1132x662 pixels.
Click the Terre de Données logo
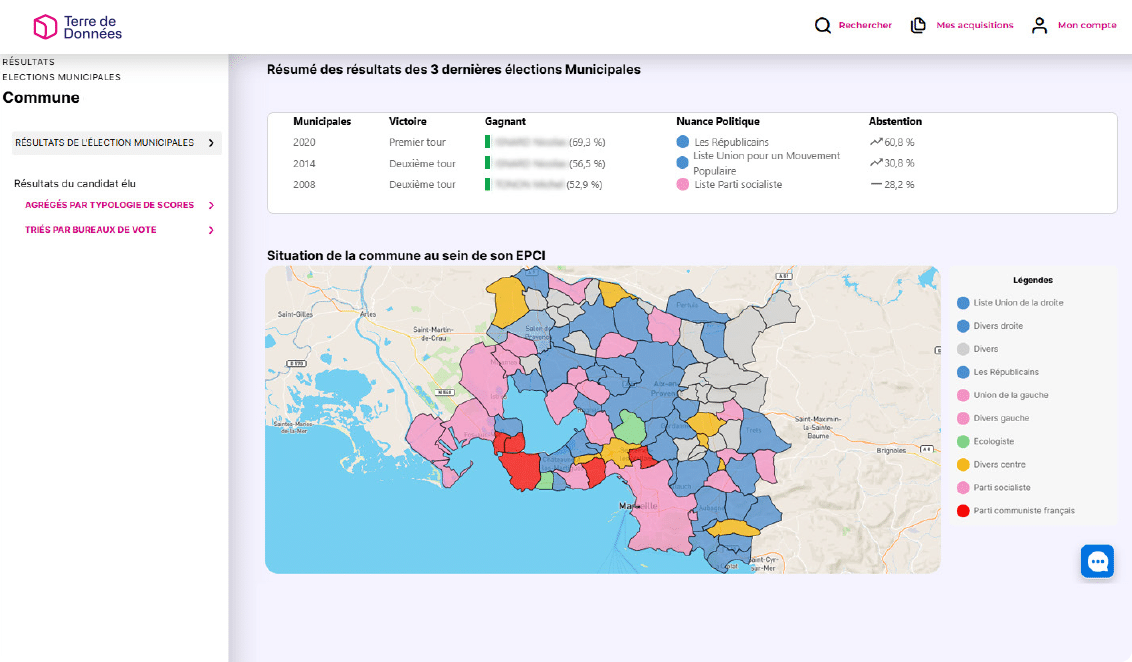click(78, 27)
